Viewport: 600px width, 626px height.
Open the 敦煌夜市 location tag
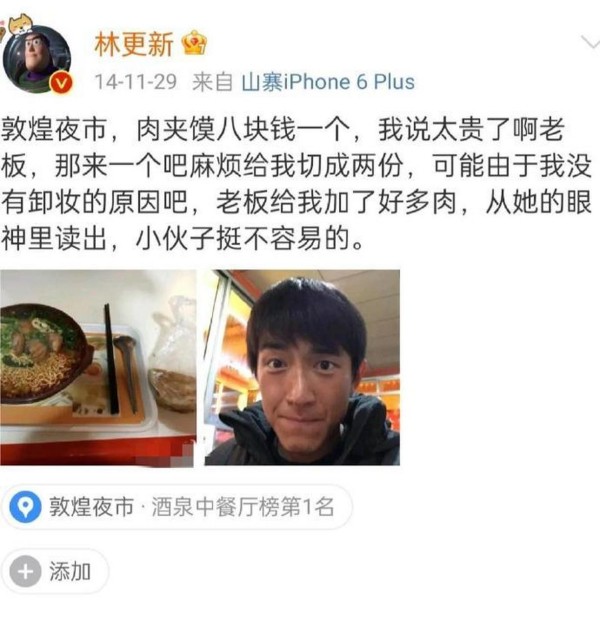pyautogui.click(x=91, y=507)
